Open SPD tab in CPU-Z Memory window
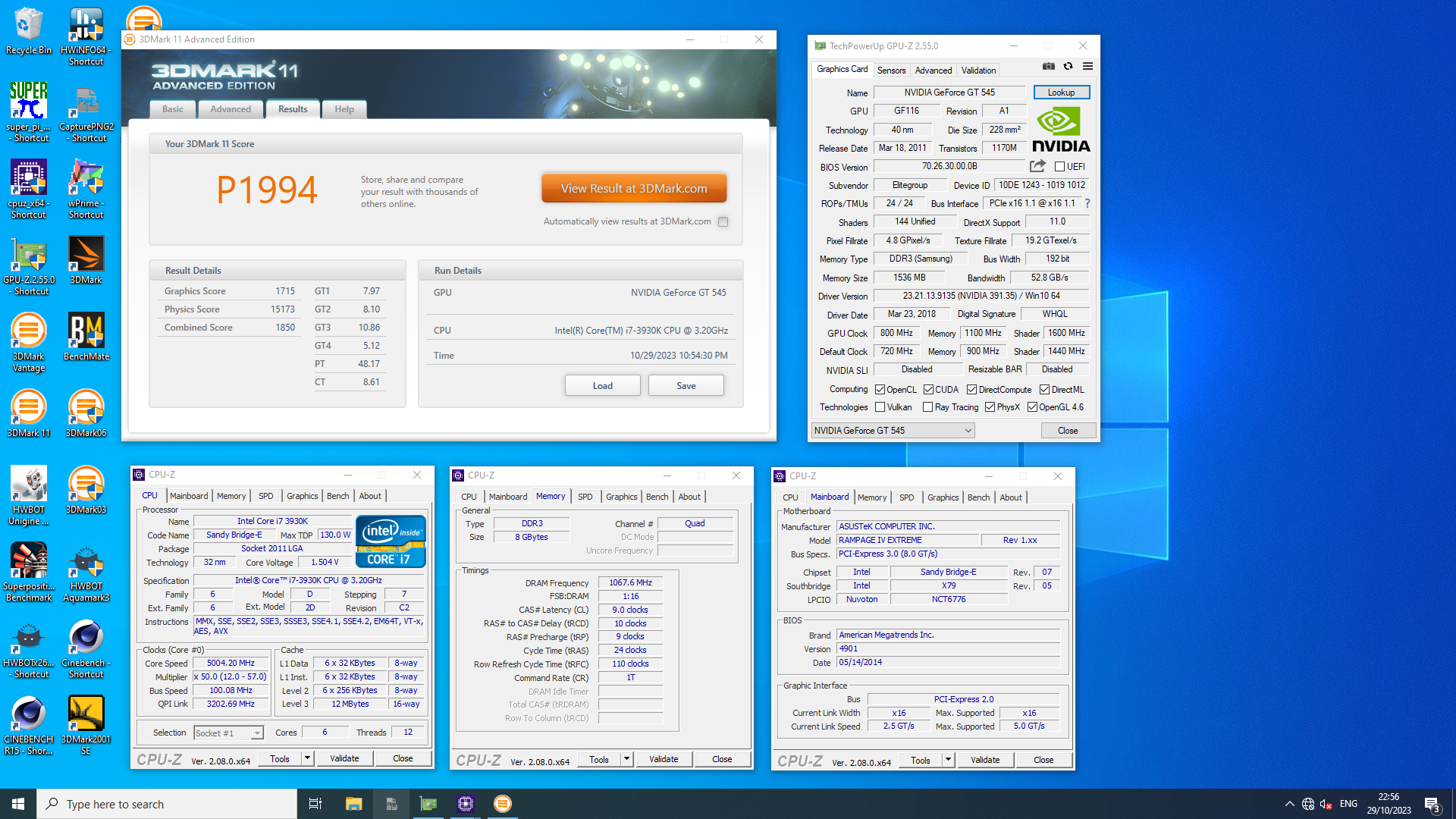 coord(585,497)
